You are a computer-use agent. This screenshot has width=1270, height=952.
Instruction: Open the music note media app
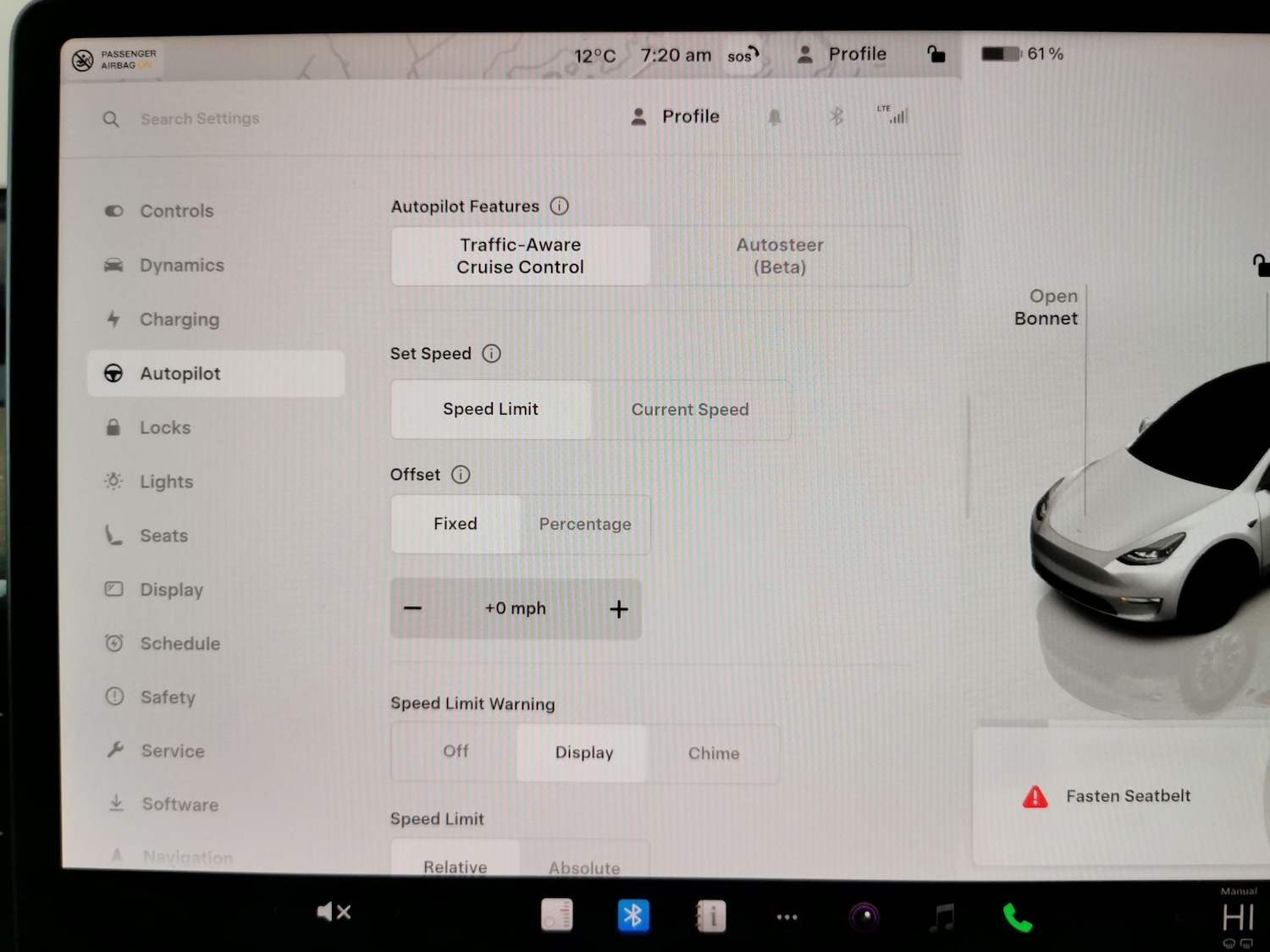coord(941,917)
